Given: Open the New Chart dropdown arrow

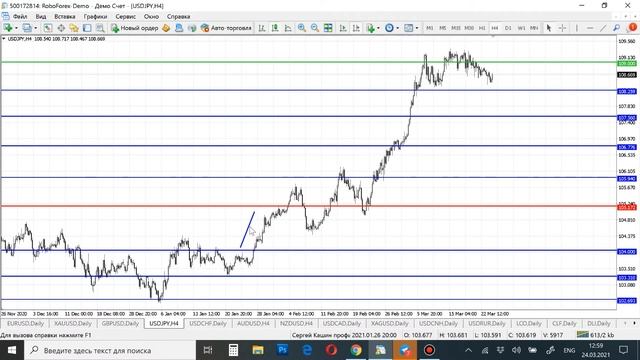Looking at the screenshot, I should (x=16, y=28).
